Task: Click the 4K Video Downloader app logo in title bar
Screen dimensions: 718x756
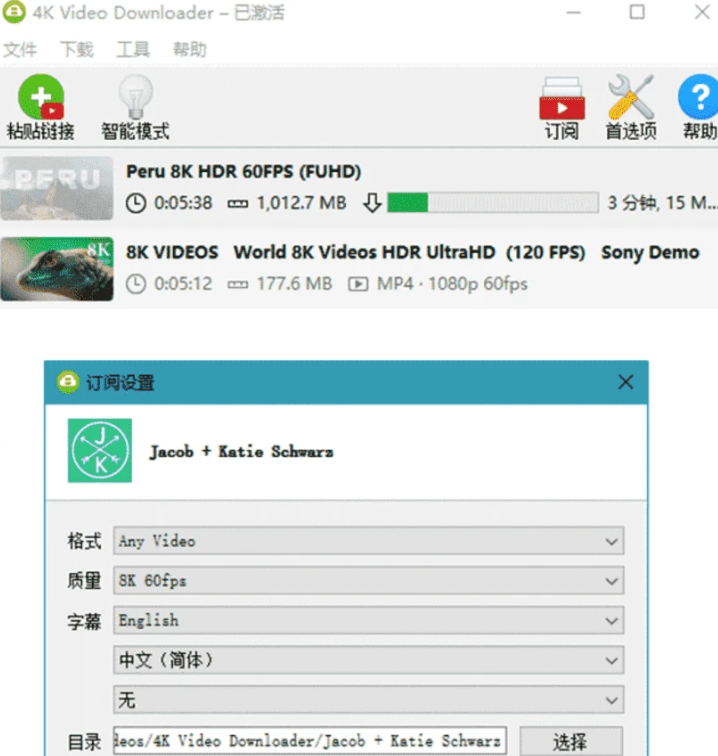Action: click(x=14, y=12)
